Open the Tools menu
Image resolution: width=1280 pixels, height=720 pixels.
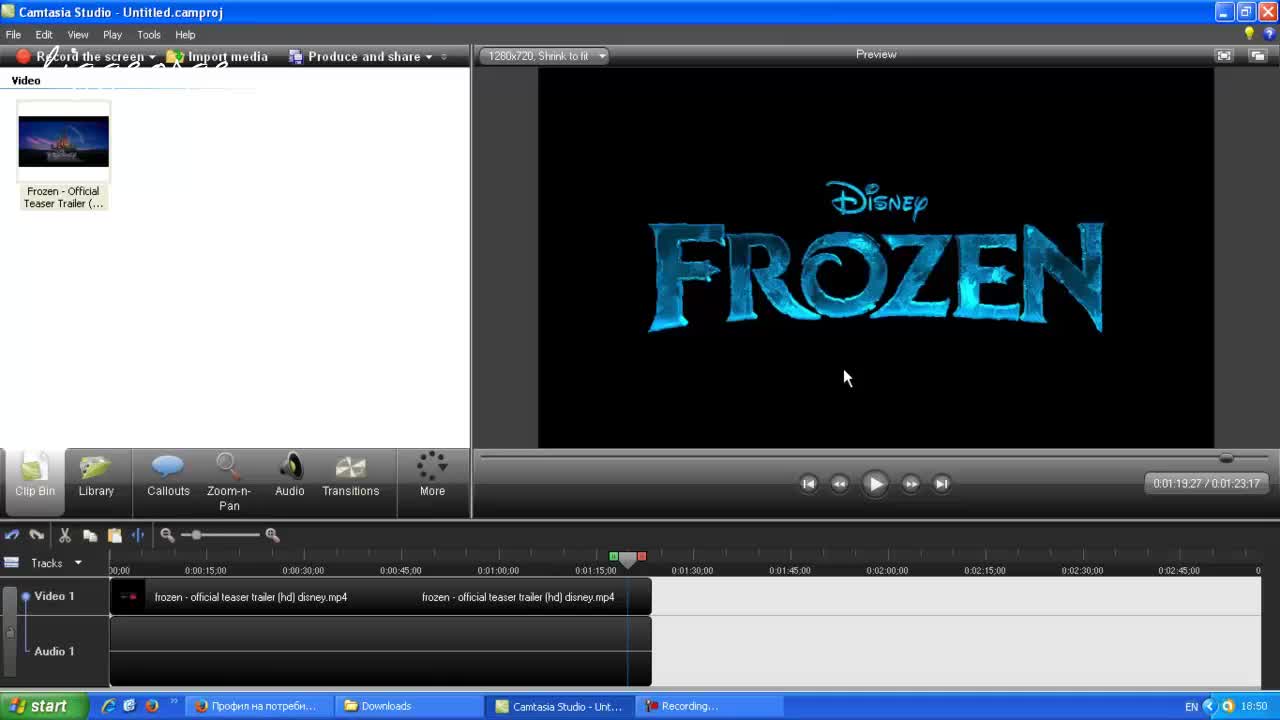click(x=148, y=35)
